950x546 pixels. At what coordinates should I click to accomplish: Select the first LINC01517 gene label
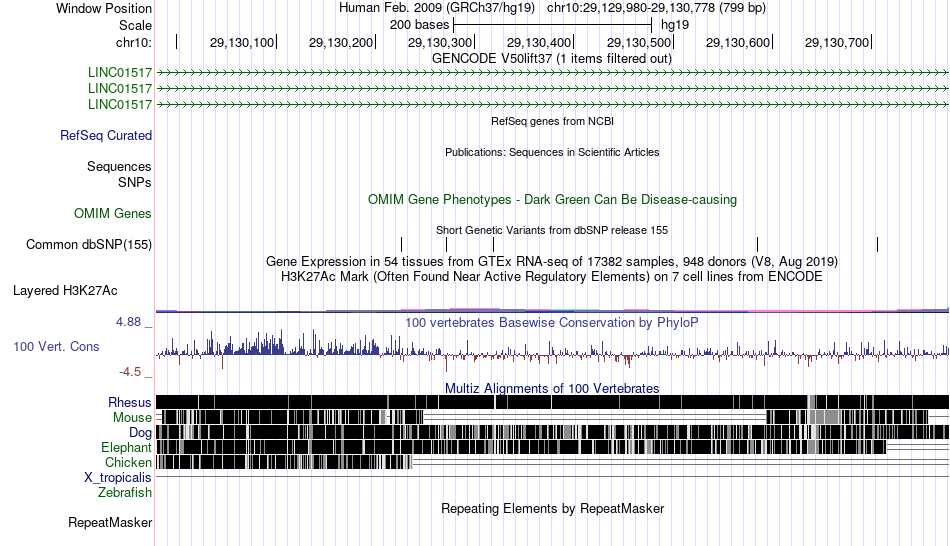pos(120,73)
